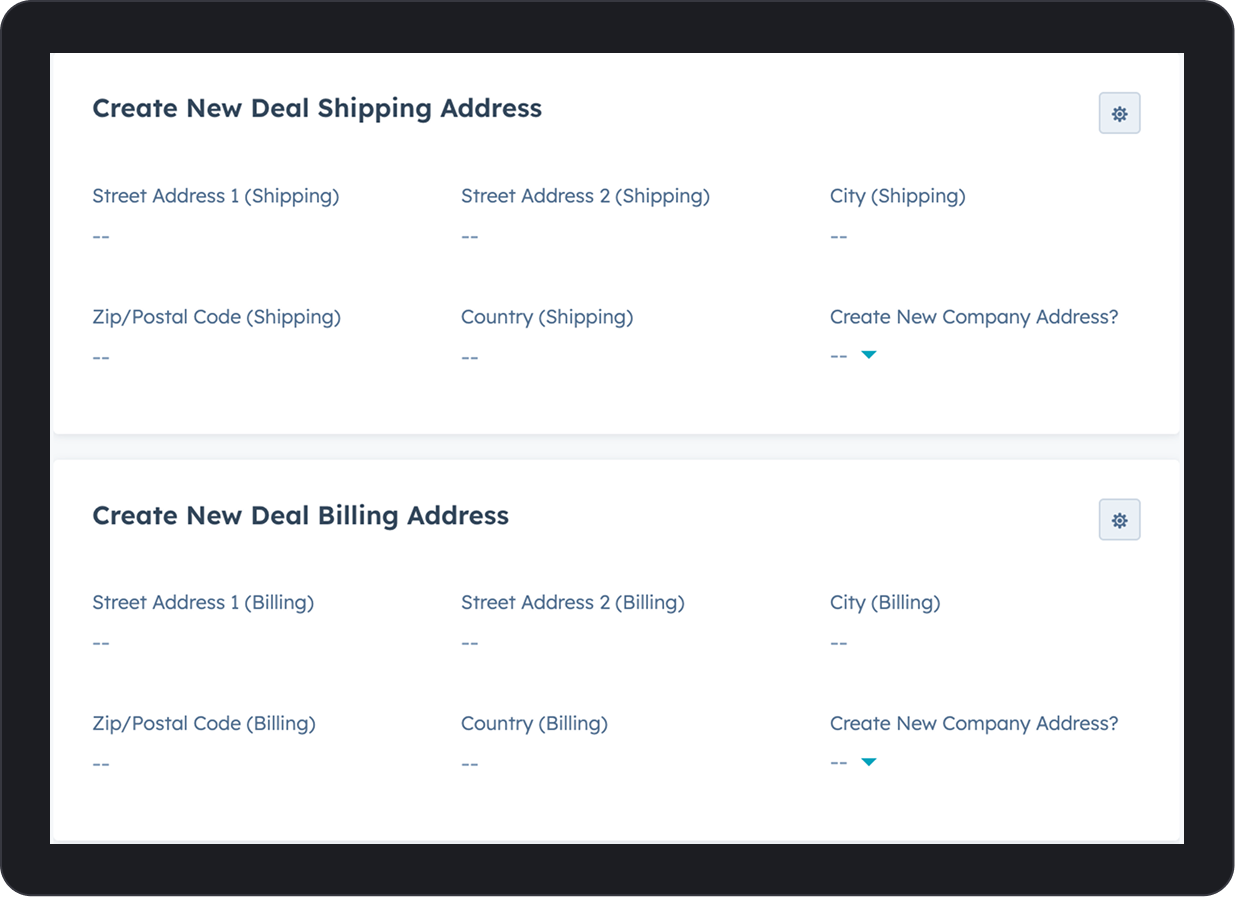Edit the Street Address 2 (Billing) value
The height and width of the screenshot is (897, 1235).
[x=470, y=643]
